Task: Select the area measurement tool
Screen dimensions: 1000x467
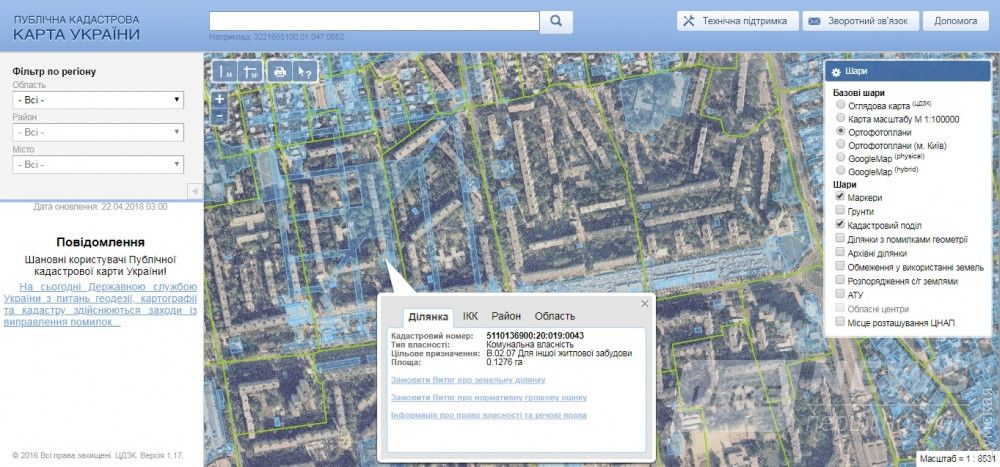Action: tap(250, 71)
